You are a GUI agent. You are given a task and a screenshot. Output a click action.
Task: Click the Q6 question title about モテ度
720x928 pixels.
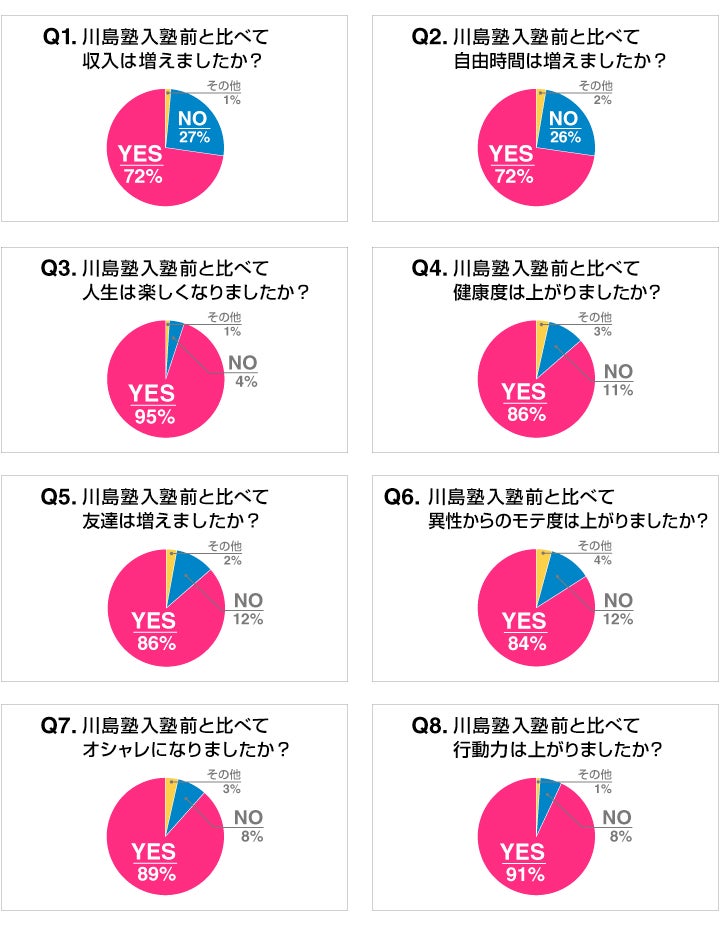pyautogui.click(x=545, y=508)
